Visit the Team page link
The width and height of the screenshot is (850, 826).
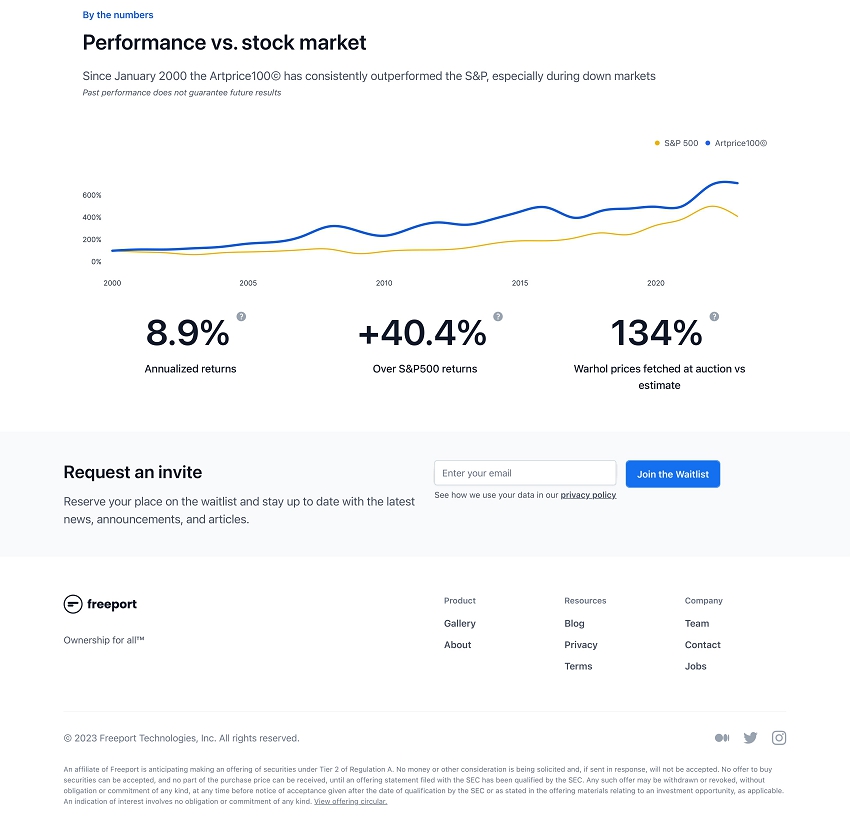click(697, 623)
